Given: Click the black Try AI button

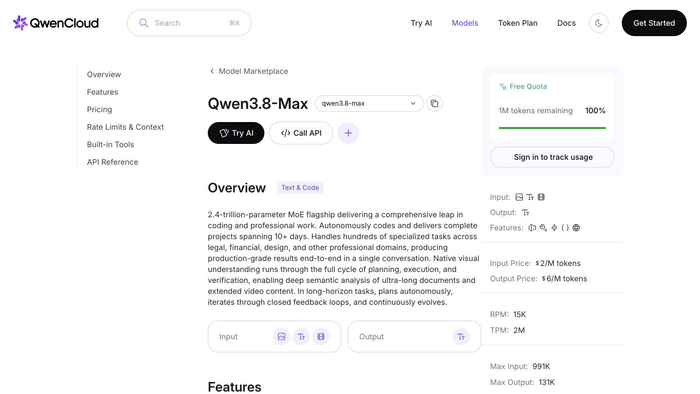Looking at the screenshot, I should pyautogui.click(x=236, y=133).
